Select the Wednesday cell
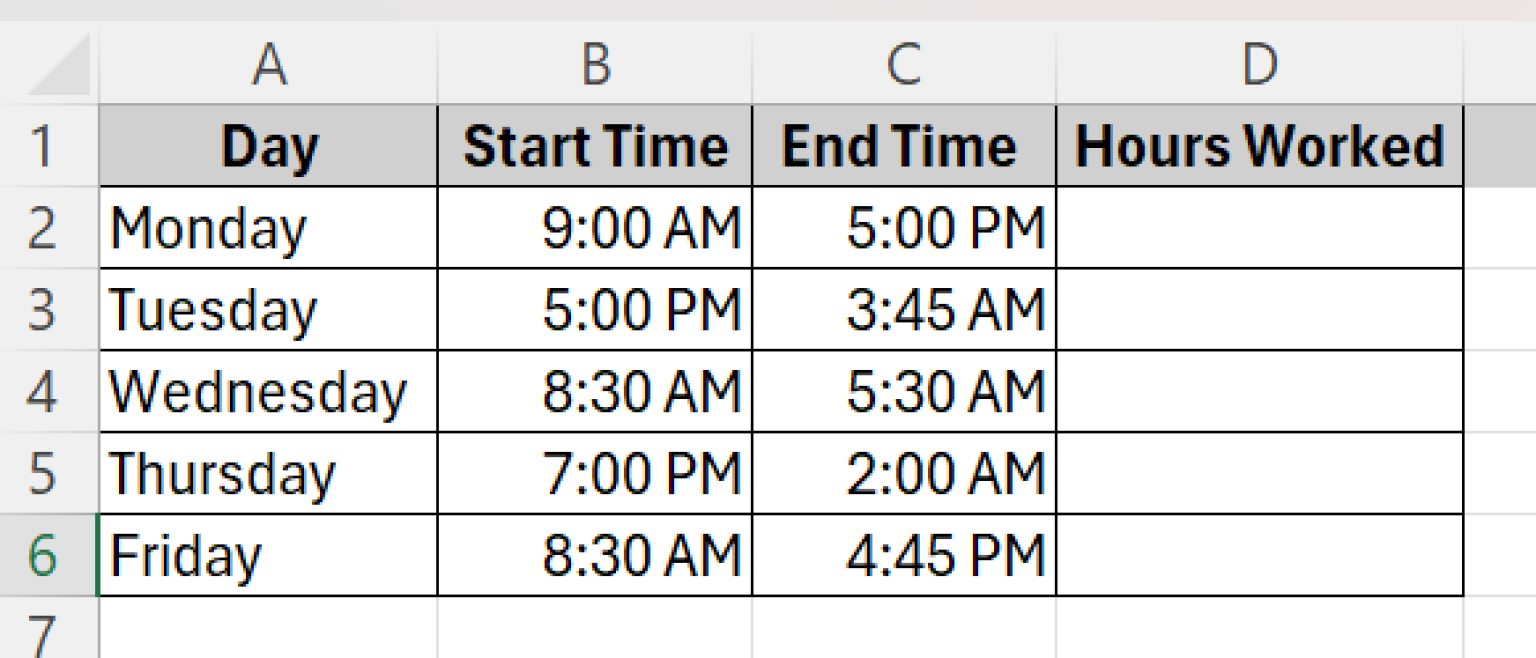1536x658 pixels. pyautogui.click(x=268, y=392)
